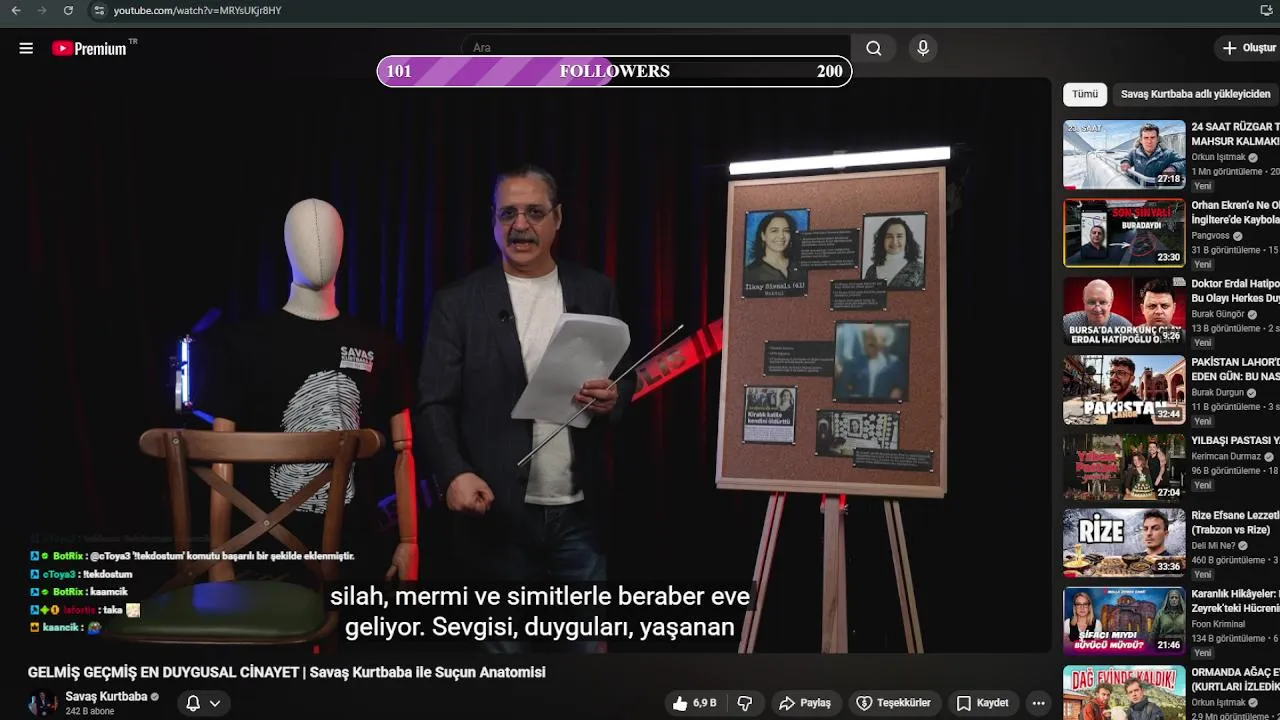
Task: Open Rize Efsane Lezzetleri video thumbnail
Action: [1124, 545]
